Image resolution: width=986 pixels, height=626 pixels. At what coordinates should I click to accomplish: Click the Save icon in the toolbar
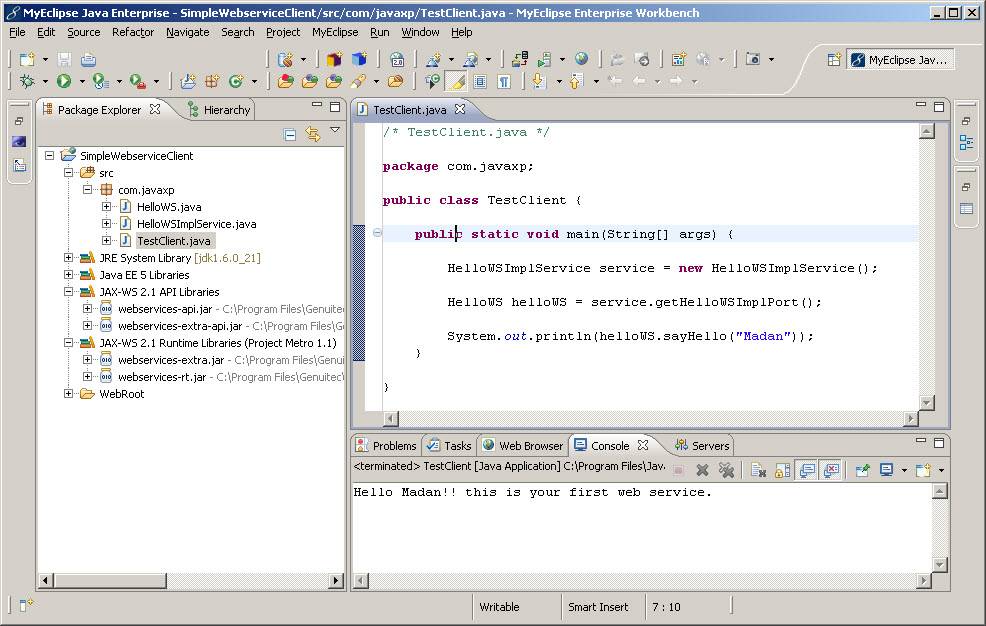click(63, 60)
